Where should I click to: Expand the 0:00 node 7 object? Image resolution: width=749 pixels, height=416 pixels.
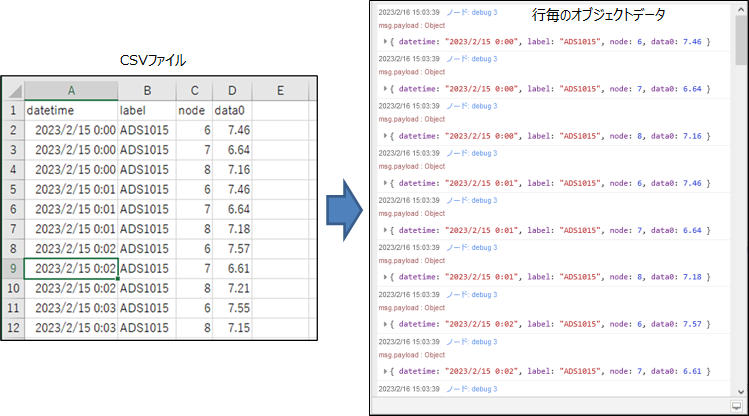click(x=387, y=88)
